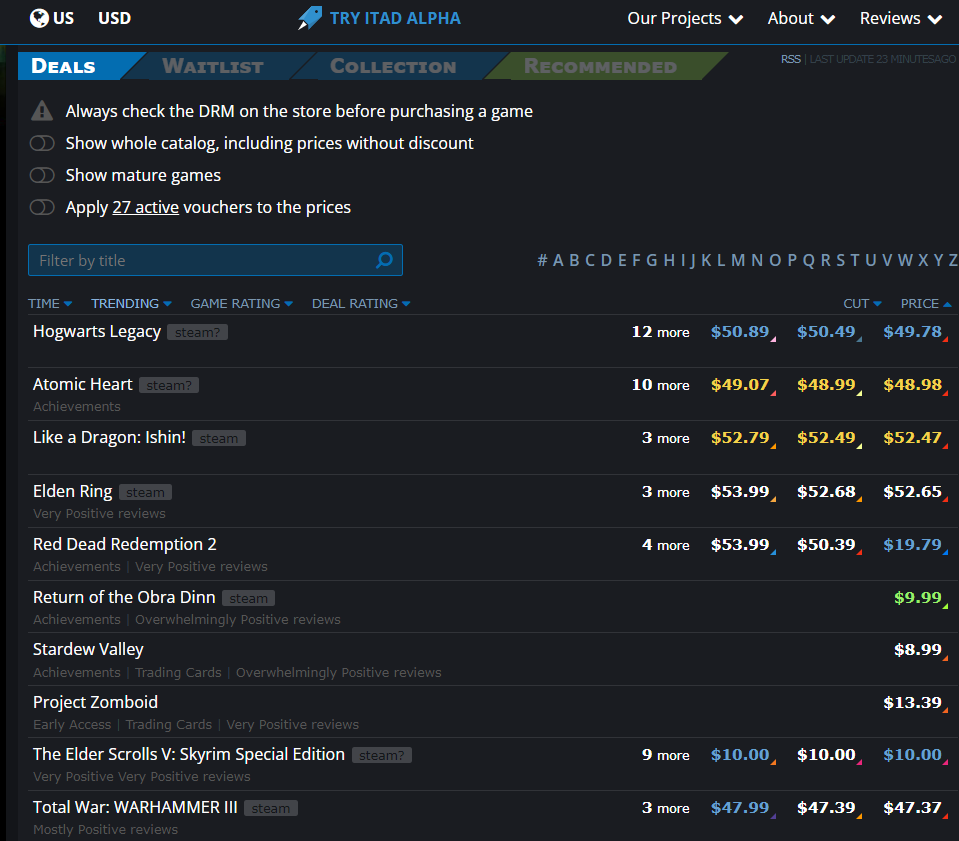This screenshot has width=959, height=841.
Task: Open Total War: WARHAMMER III page
Action: coord(135,807)
